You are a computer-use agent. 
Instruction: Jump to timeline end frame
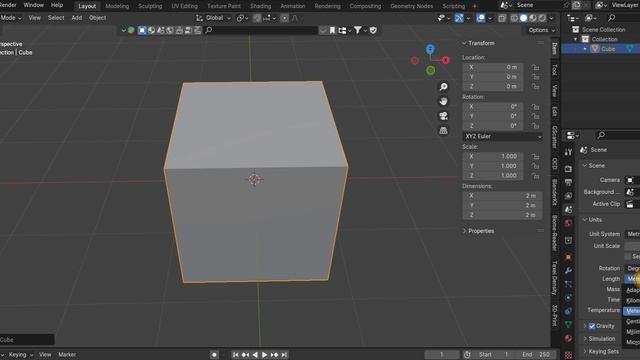pyautogui.click(x=284, y=355)
